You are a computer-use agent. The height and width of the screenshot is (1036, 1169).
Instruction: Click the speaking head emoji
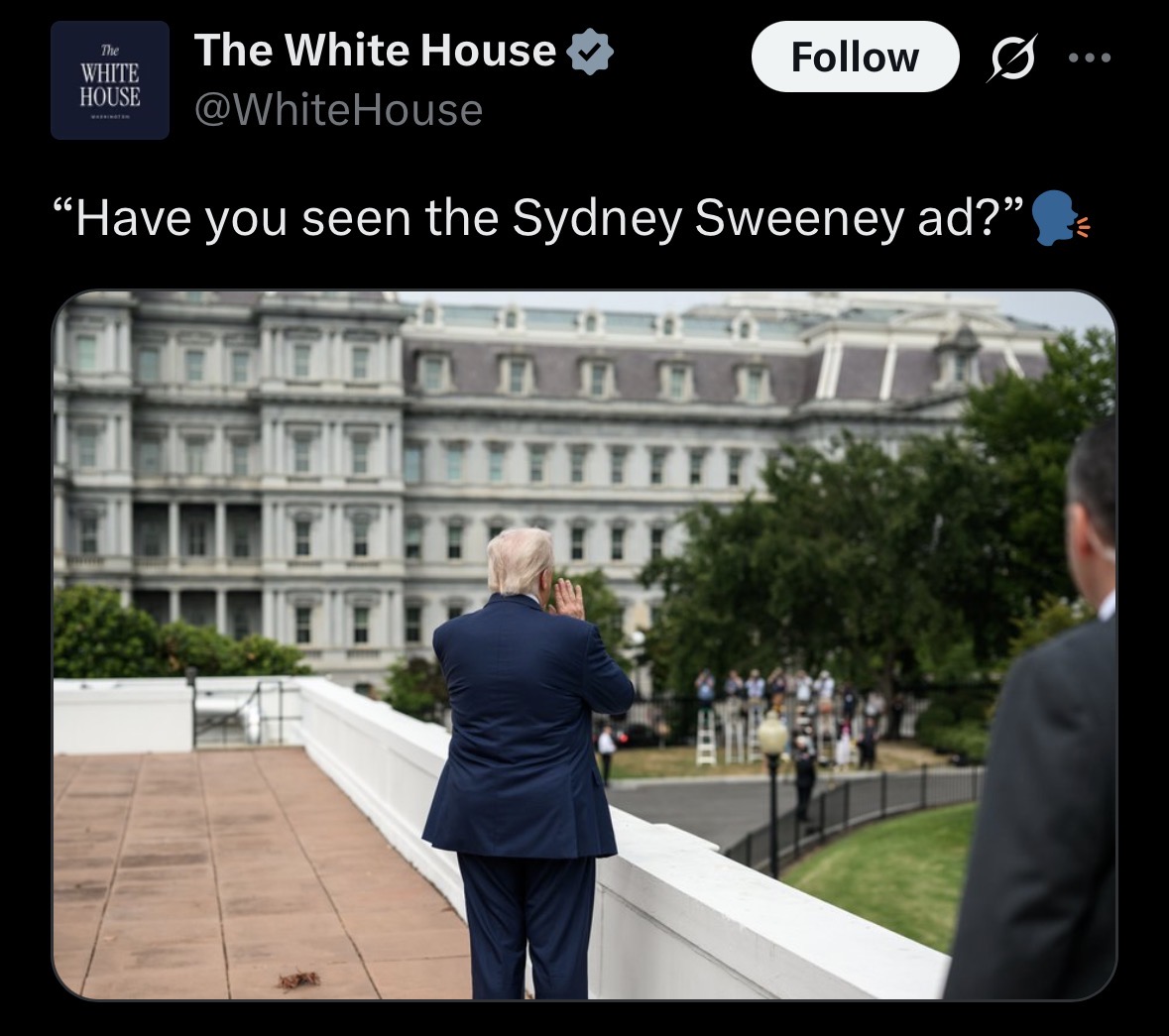point(1059,218)
